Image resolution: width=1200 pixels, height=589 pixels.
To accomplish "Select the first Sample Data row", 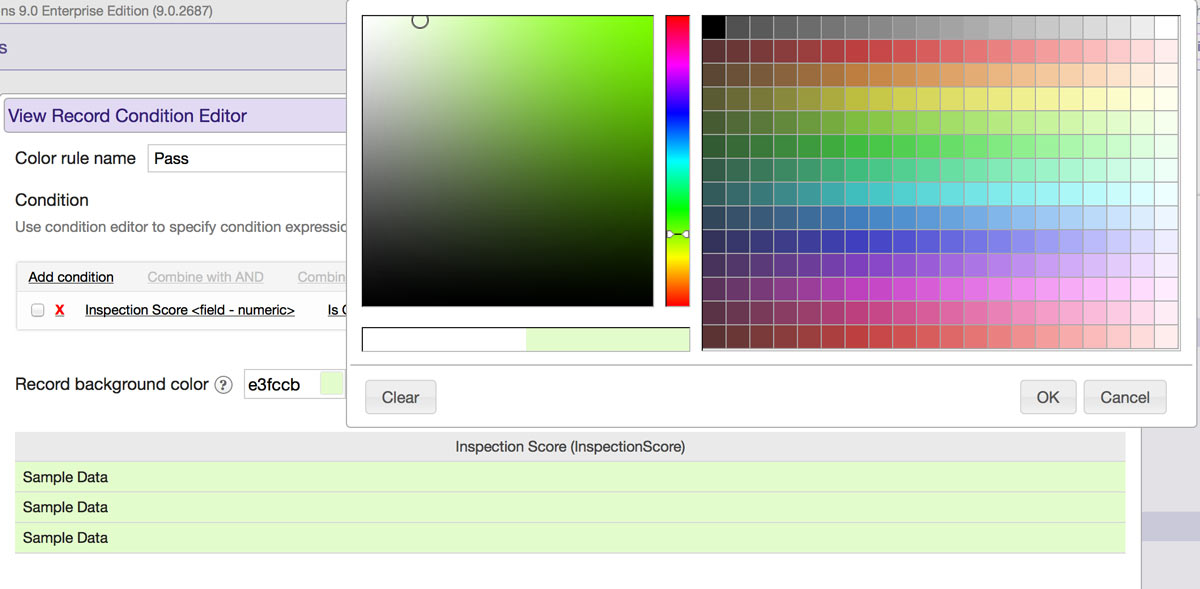I will (x=570, y=477).
